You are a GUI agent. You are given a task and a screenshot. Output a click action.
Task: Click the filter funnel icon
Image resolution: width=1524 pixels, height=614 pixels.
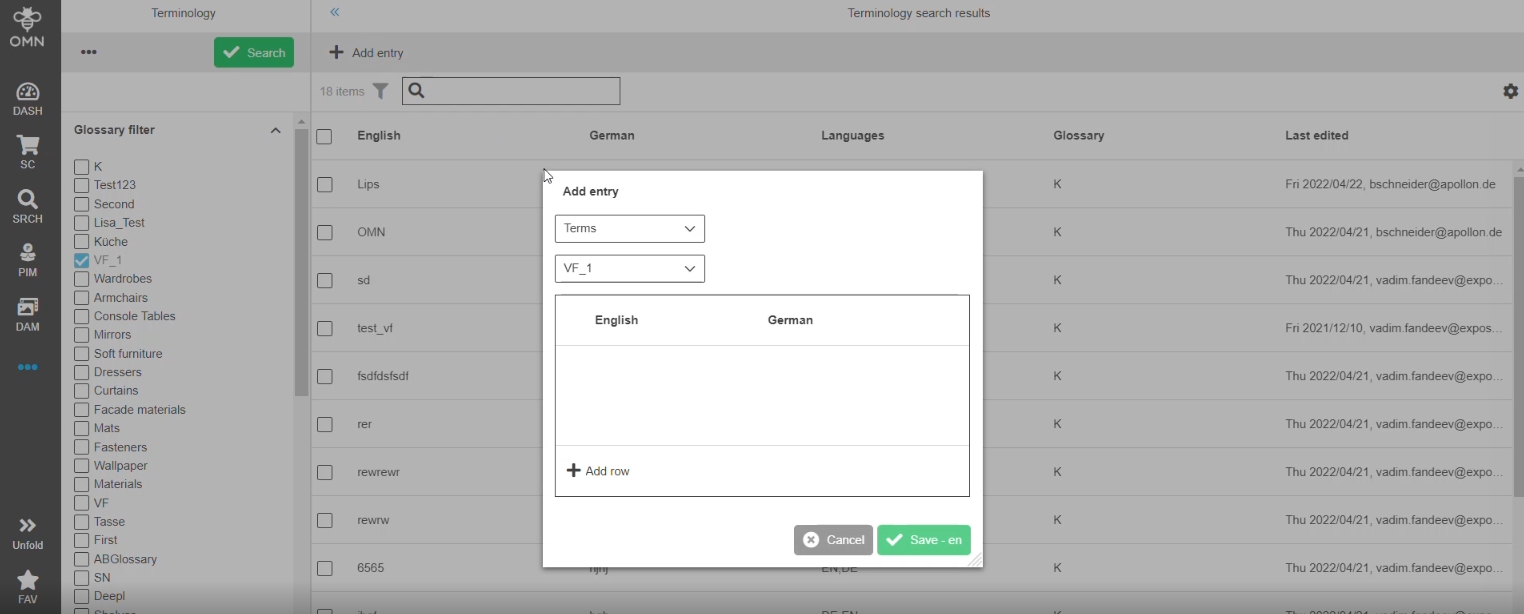pyautogui.click(x=380, y=91)
